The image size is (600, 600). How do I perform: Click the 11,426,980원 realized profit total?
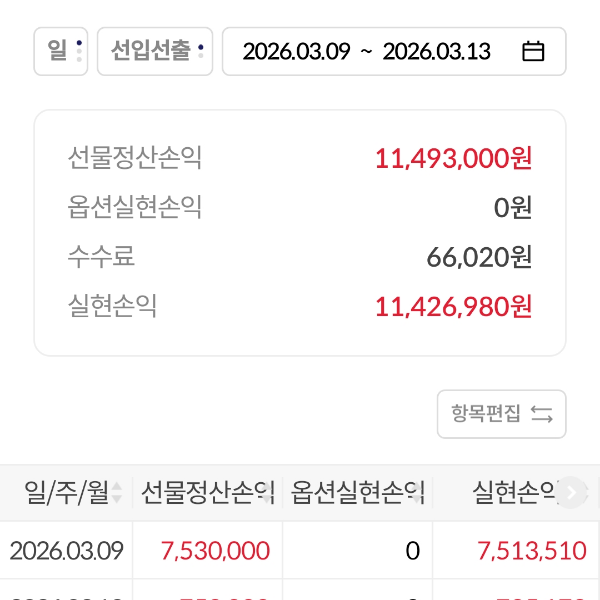pos(453,306)
